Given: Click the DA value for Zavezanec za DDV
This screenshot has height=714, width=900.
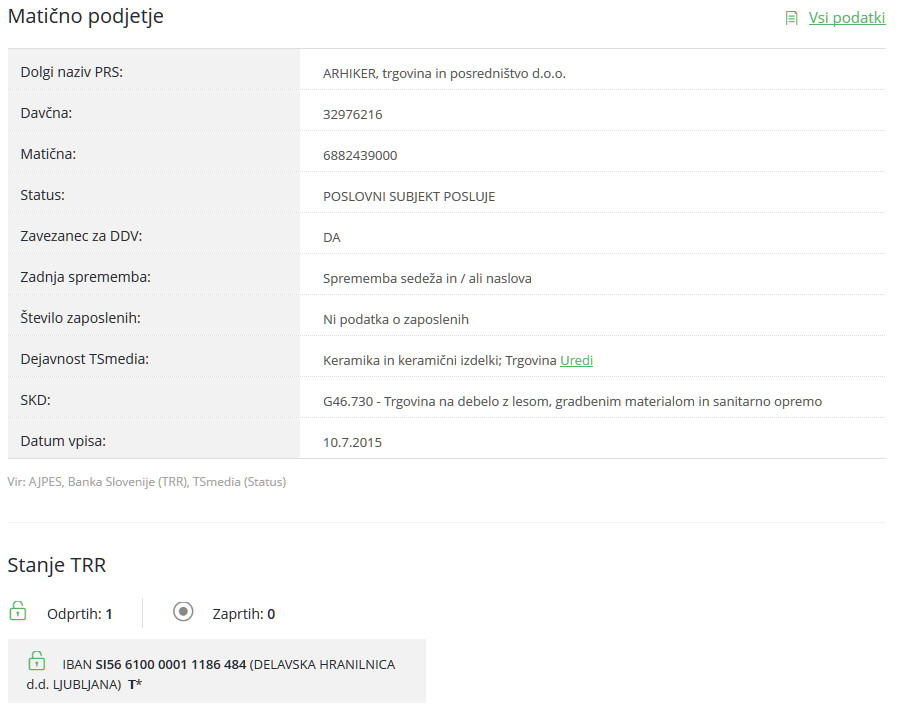Looking at the screenshot, I should (x=332, y=238).
